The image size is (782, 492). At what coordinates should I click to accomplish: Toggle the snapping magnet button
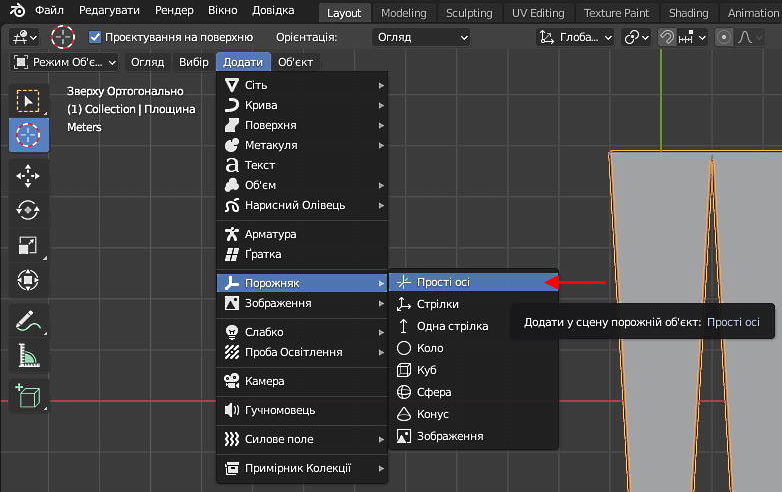(x=667, y=37)
